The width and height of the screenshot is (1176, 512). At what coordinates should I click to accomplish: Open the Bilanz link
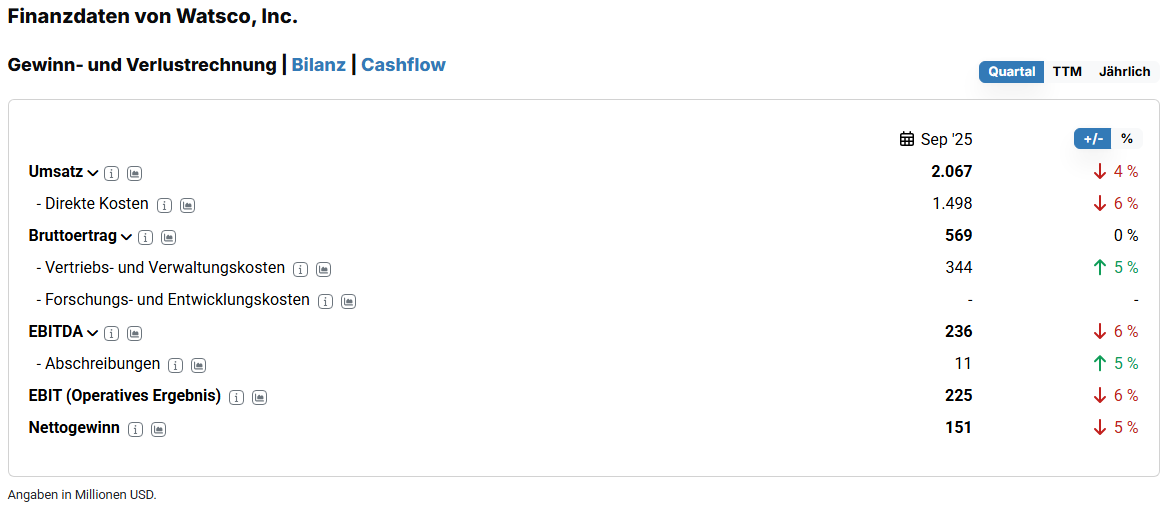point(319,65)
